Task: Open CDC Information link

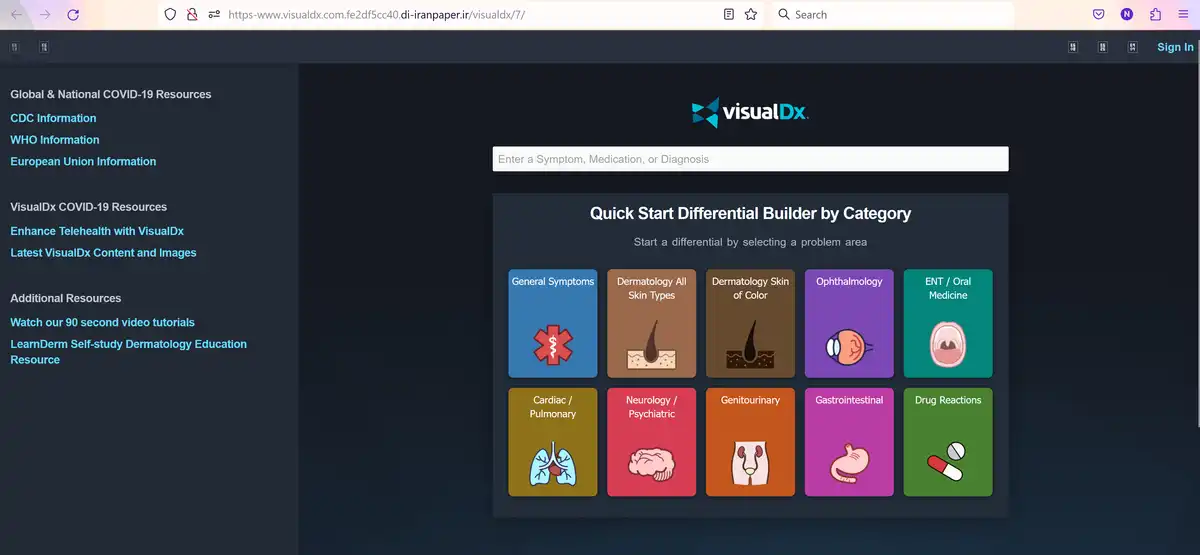Action: pyautogui.click(x=53, y=118)
